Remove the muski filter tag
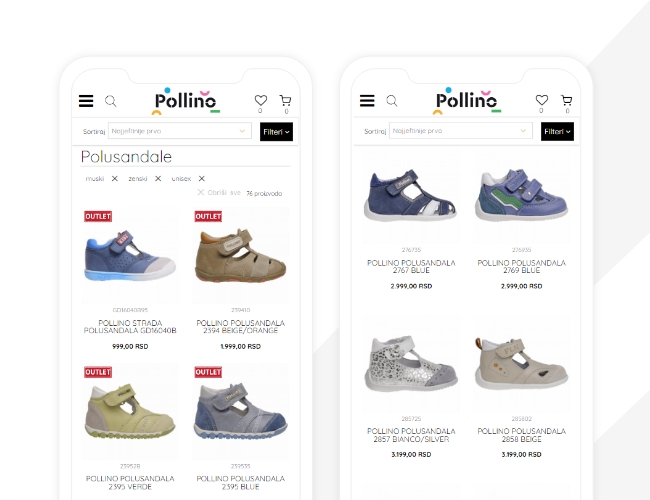Image resolution: width=650 pixels, height=500 pixels. 115,179
